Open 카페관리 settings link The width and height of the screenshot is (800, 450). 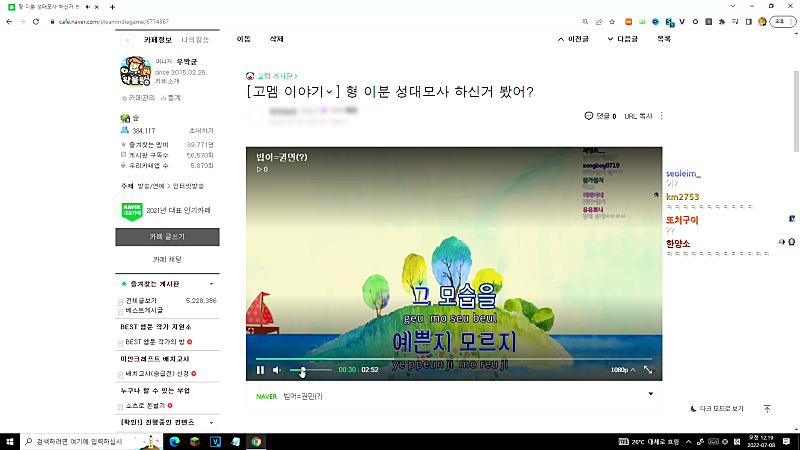[x=138, y=98]
